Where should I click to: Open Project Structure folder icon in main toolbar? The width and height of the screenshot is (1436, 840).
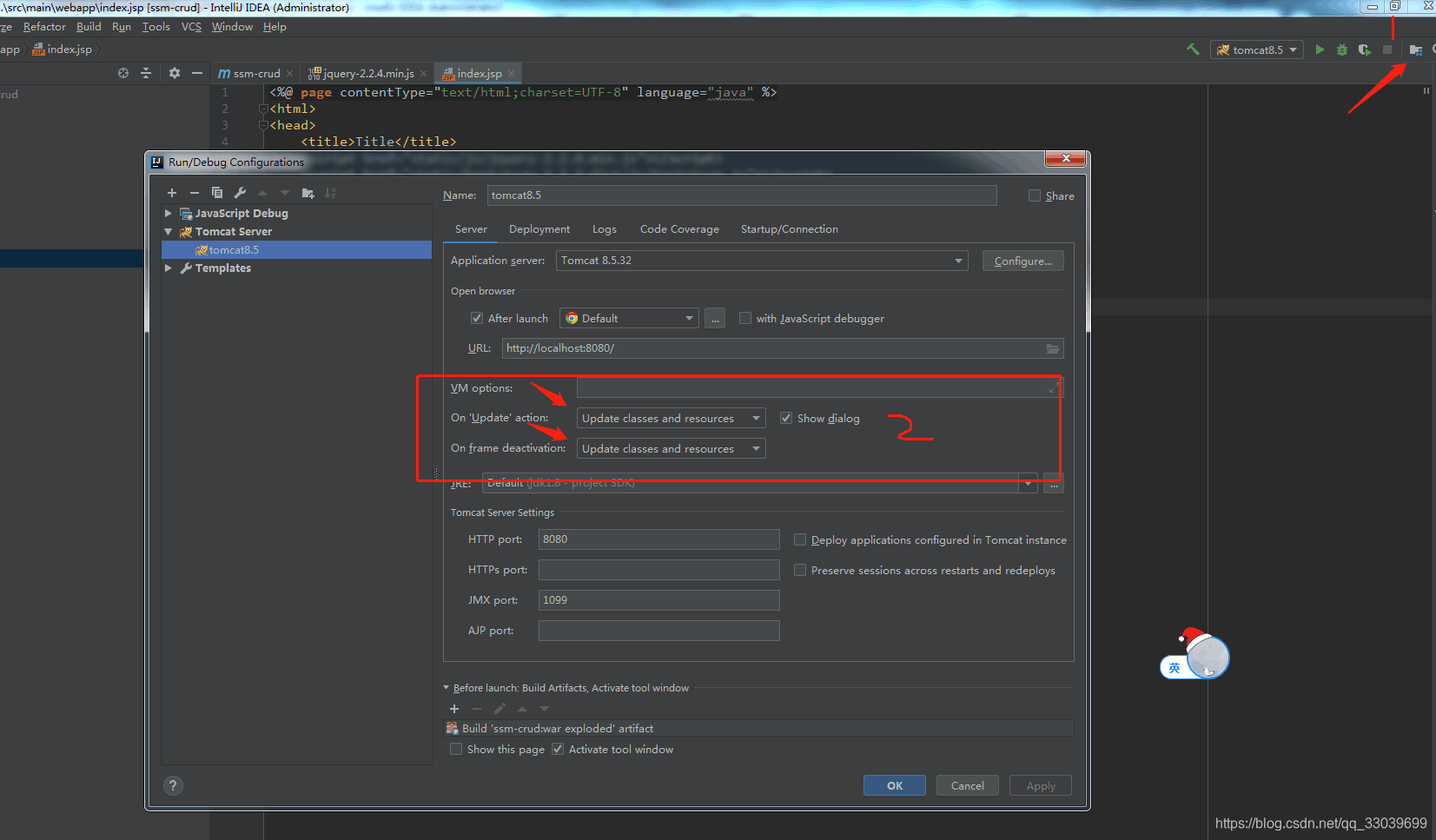[1415, 50]
